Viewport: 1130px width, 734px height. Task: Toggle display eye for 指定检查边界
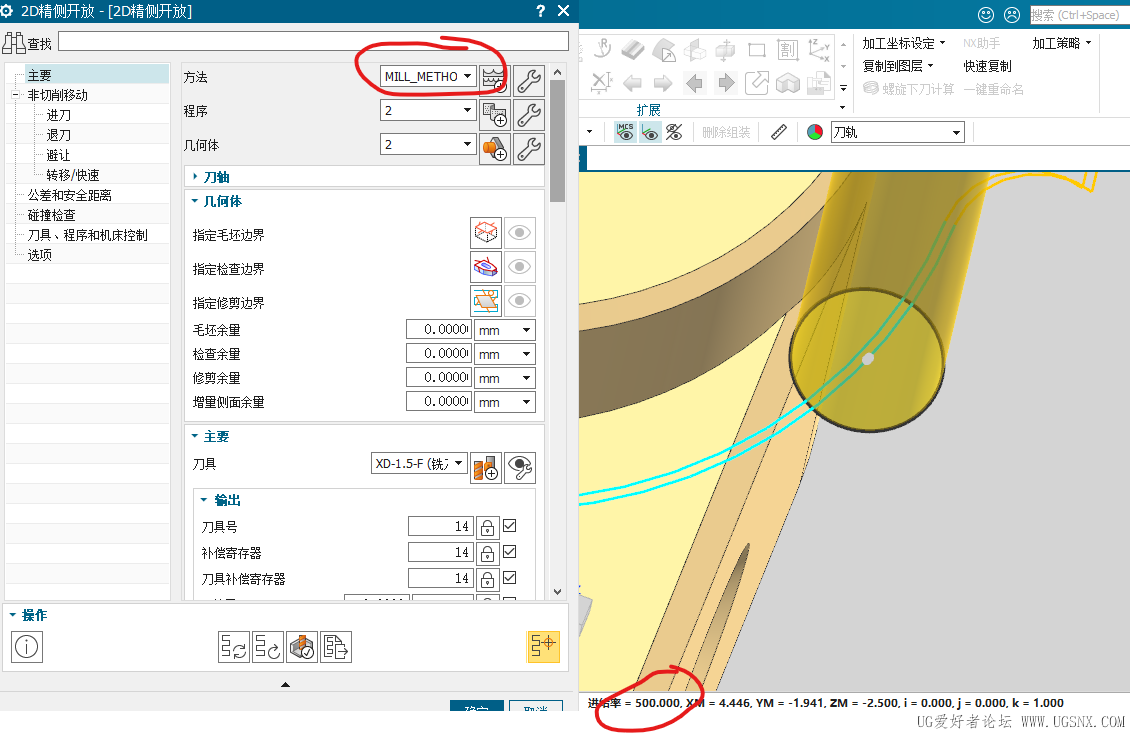pos(520,267)
